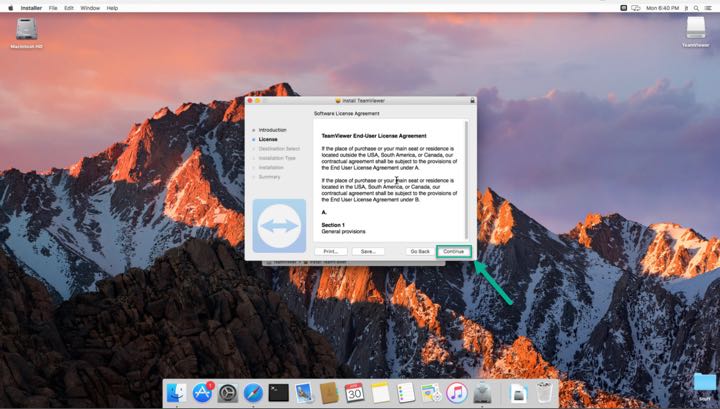This screenshot has height=409, width=720.
Task: Click the 'Software License Agreement' title
Action: 347,113
